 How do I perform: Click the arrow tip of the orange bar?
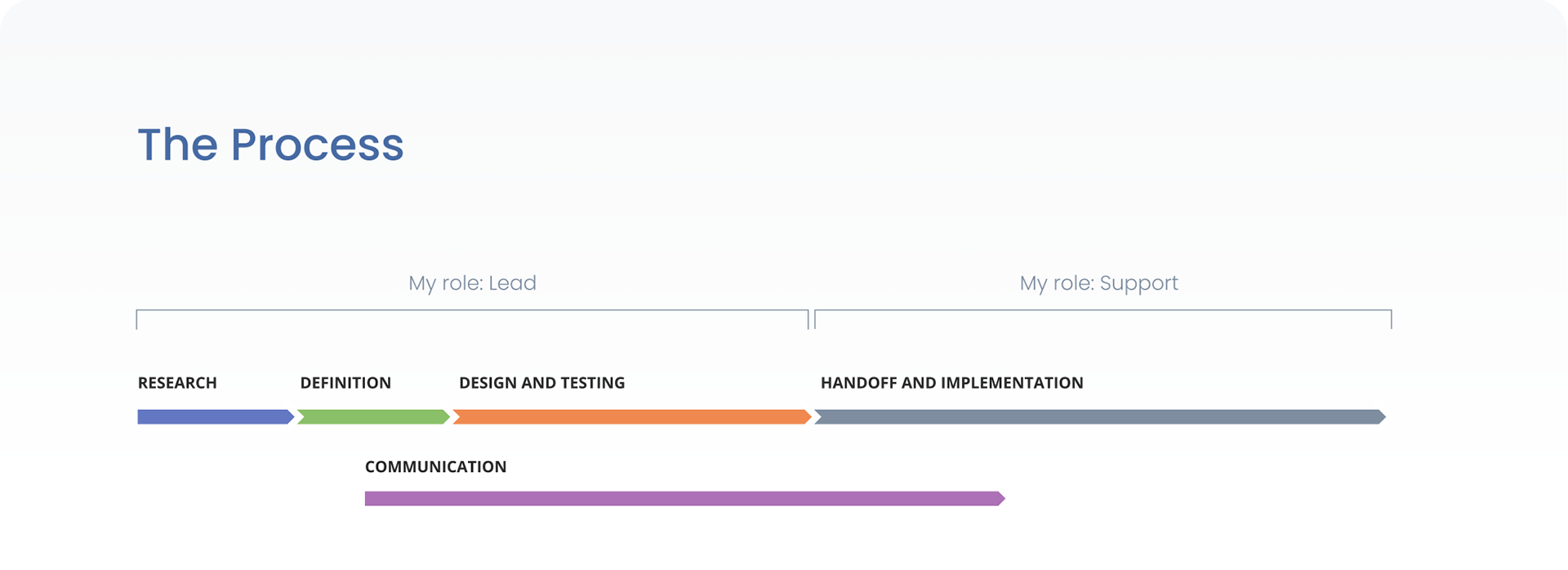click(807, 417)
